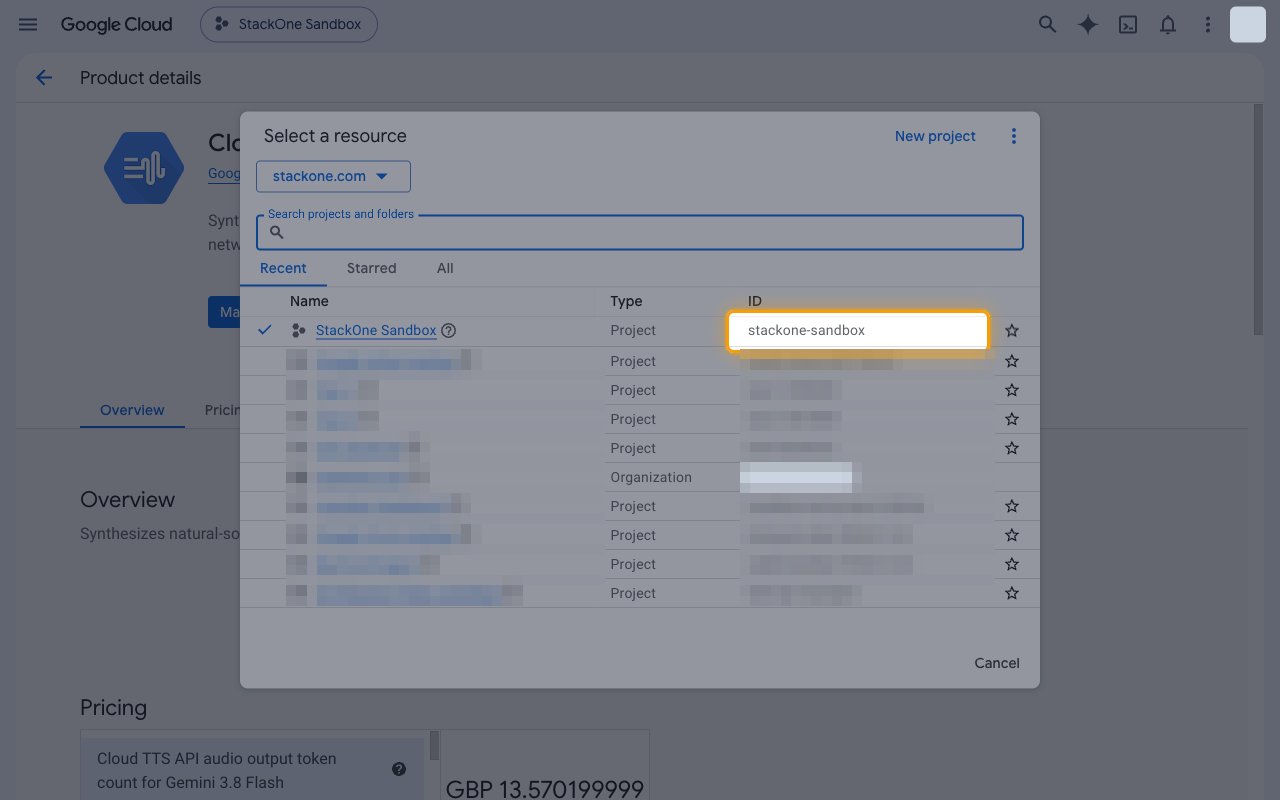The height and width of the screenshot is (800, 1280).
Task: Click the help icon beside StackOne Sandbox
Action: (449, 330)
